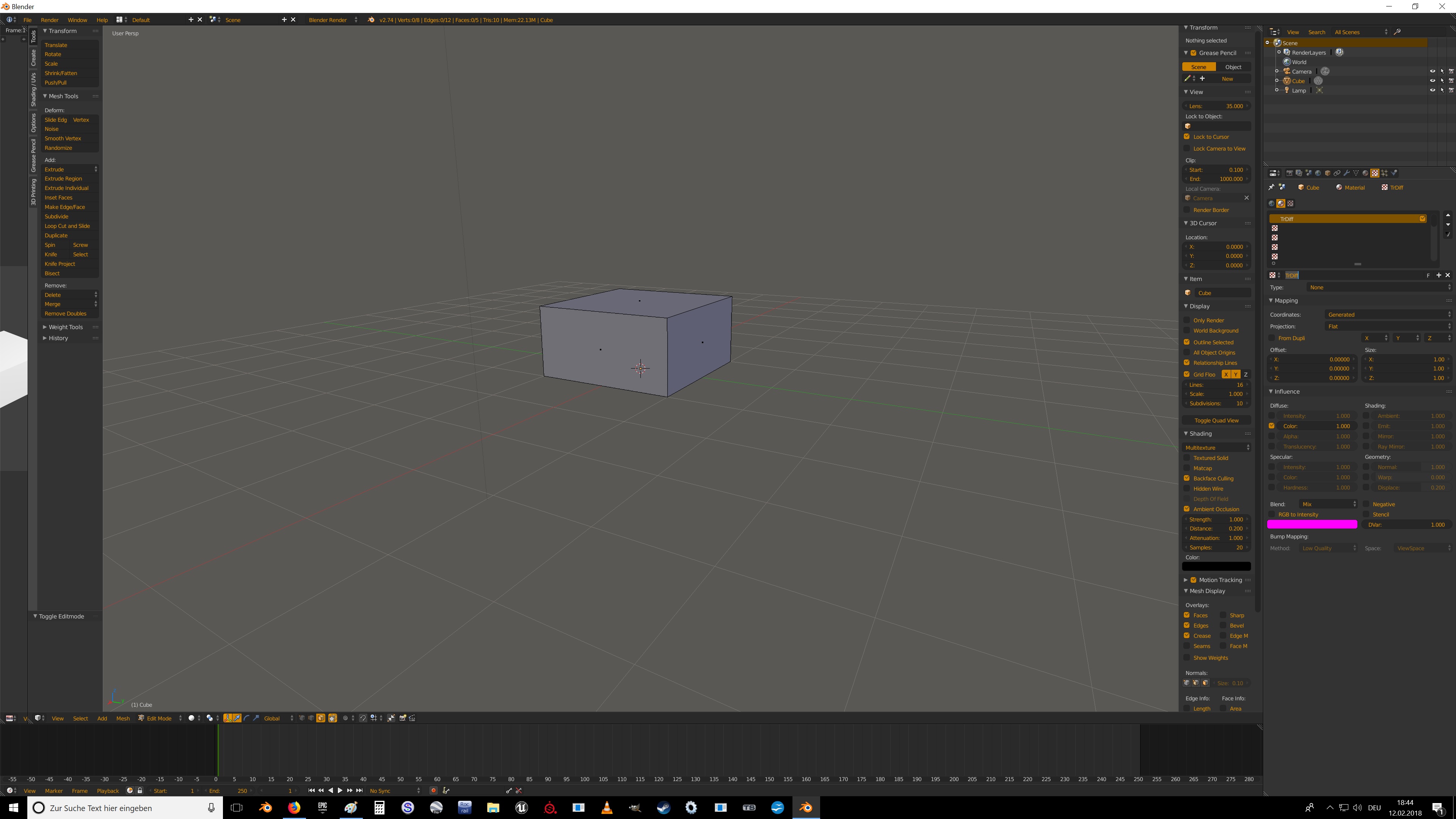Viewport: 1456px width, 819px height.
Task: Enable the Backface Culling checkbox
Action: tap(1187, 478)
